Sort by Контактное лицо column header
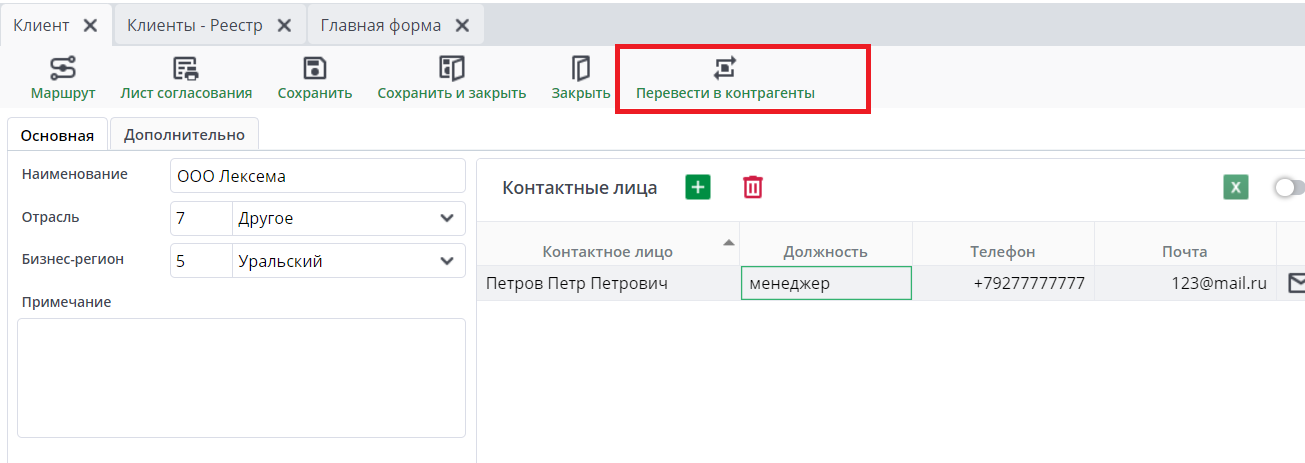The image size is (1305, 463). 608,252
